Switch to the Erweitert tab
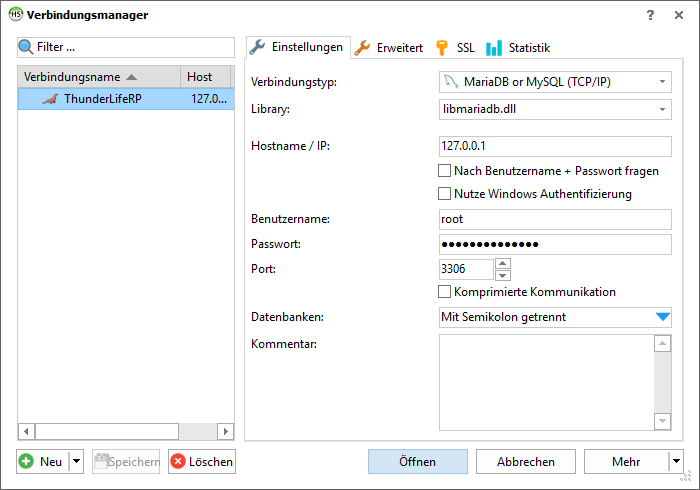The height and width of the screenshot is (490, 700). click(x=389, y=47)
